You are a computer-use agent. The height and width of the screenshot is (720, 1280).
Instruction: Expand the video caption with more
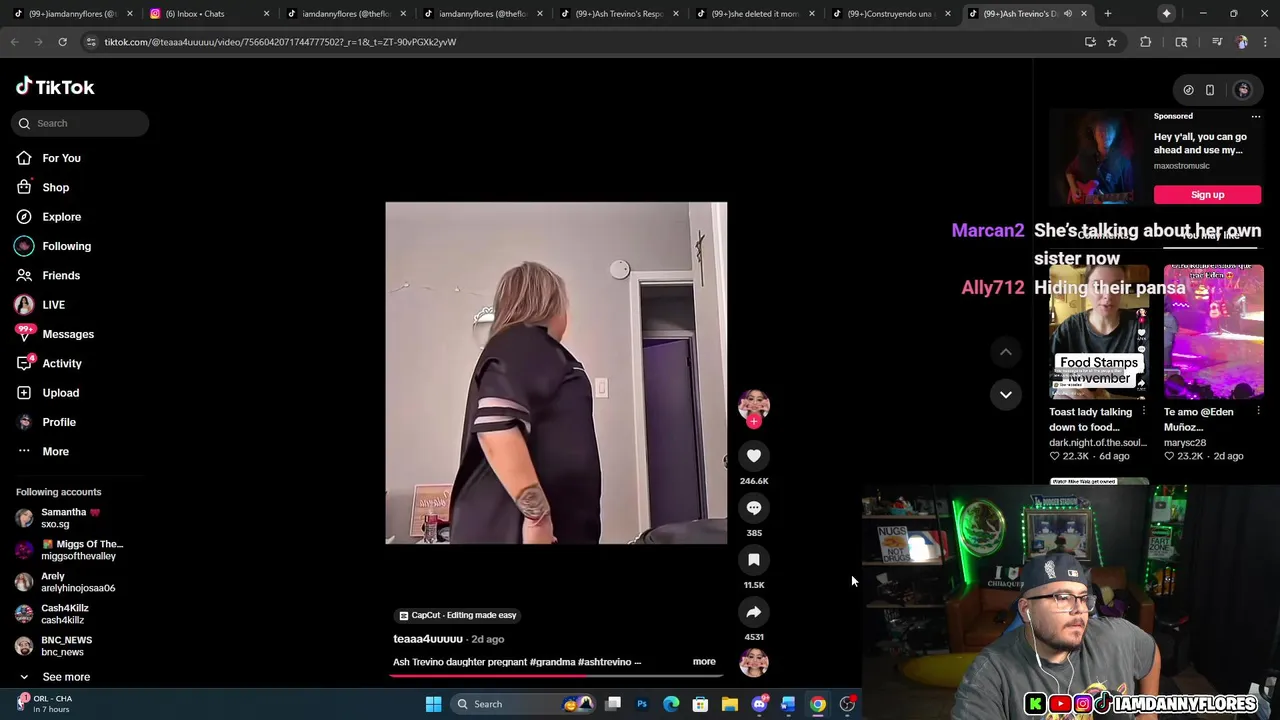click(x=704, y=661)
